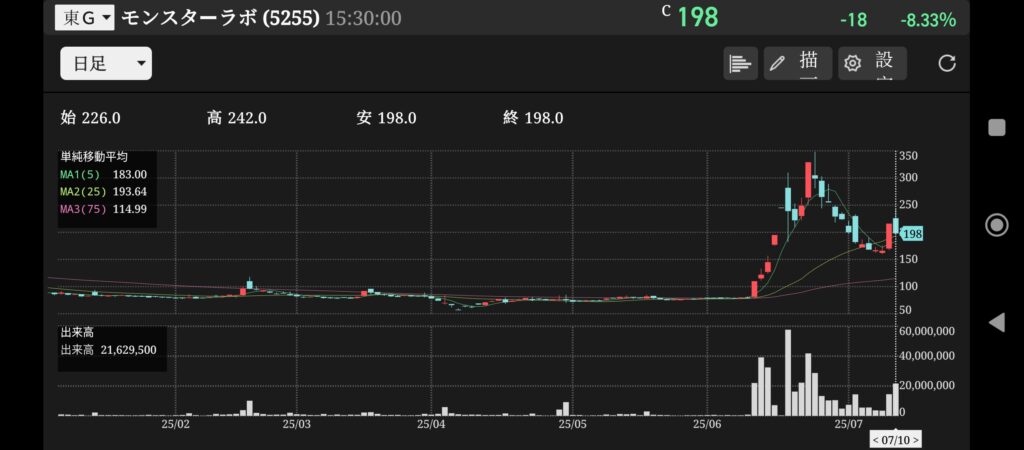Click the MA1(5) 183.00 legend entry

tap(103, 174)
